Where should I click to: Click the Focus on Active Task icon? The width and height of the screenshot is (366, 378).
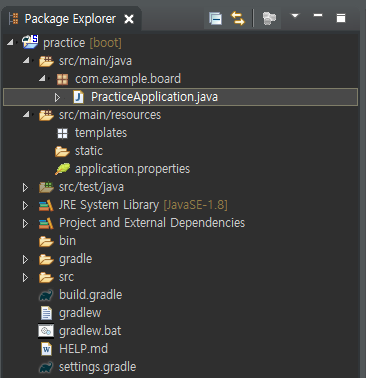pyautogui.click(x=269, y=18)
